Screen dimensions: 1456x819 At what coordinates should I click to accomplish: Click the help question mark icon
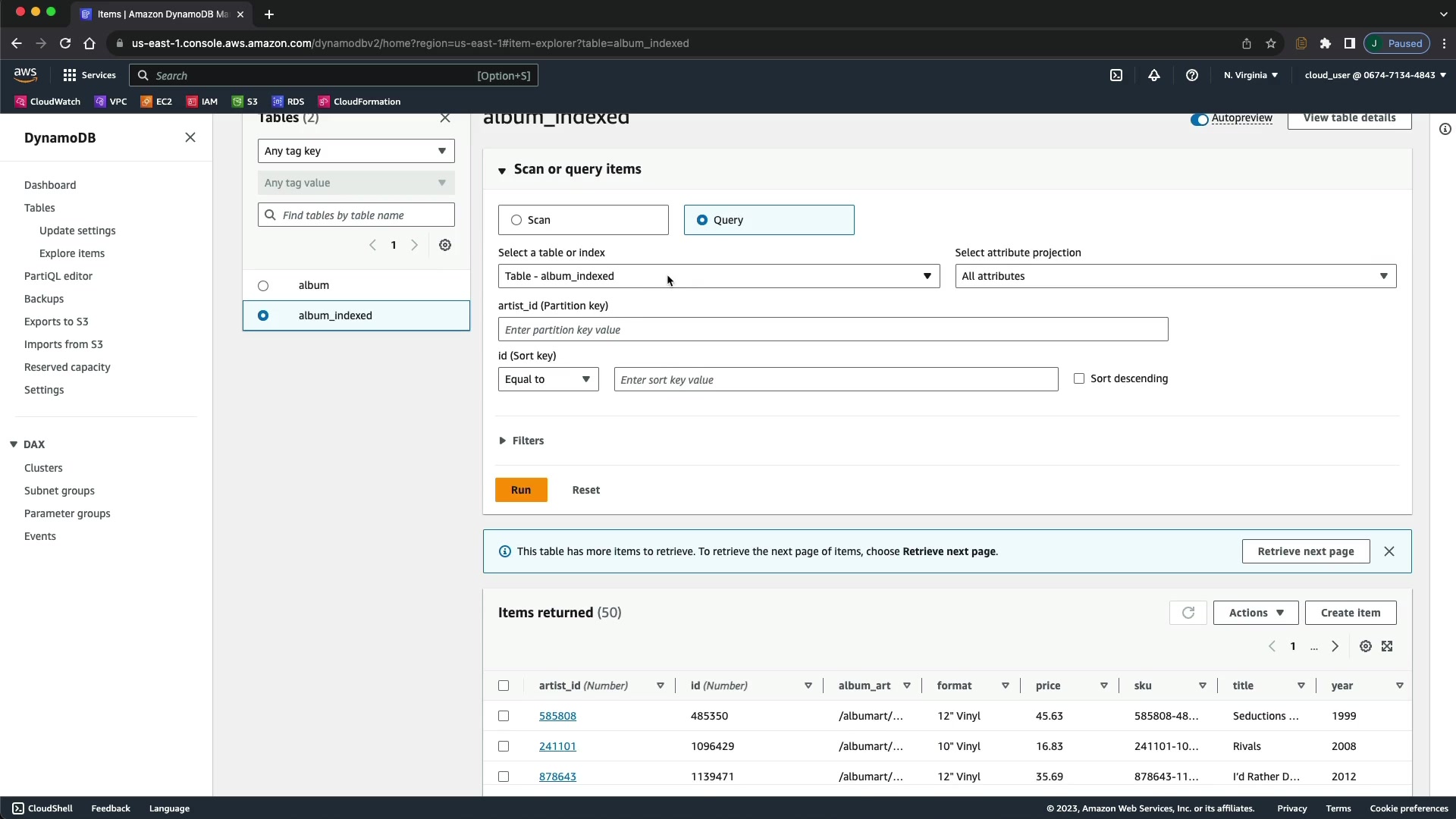[x=1191, y=75]
